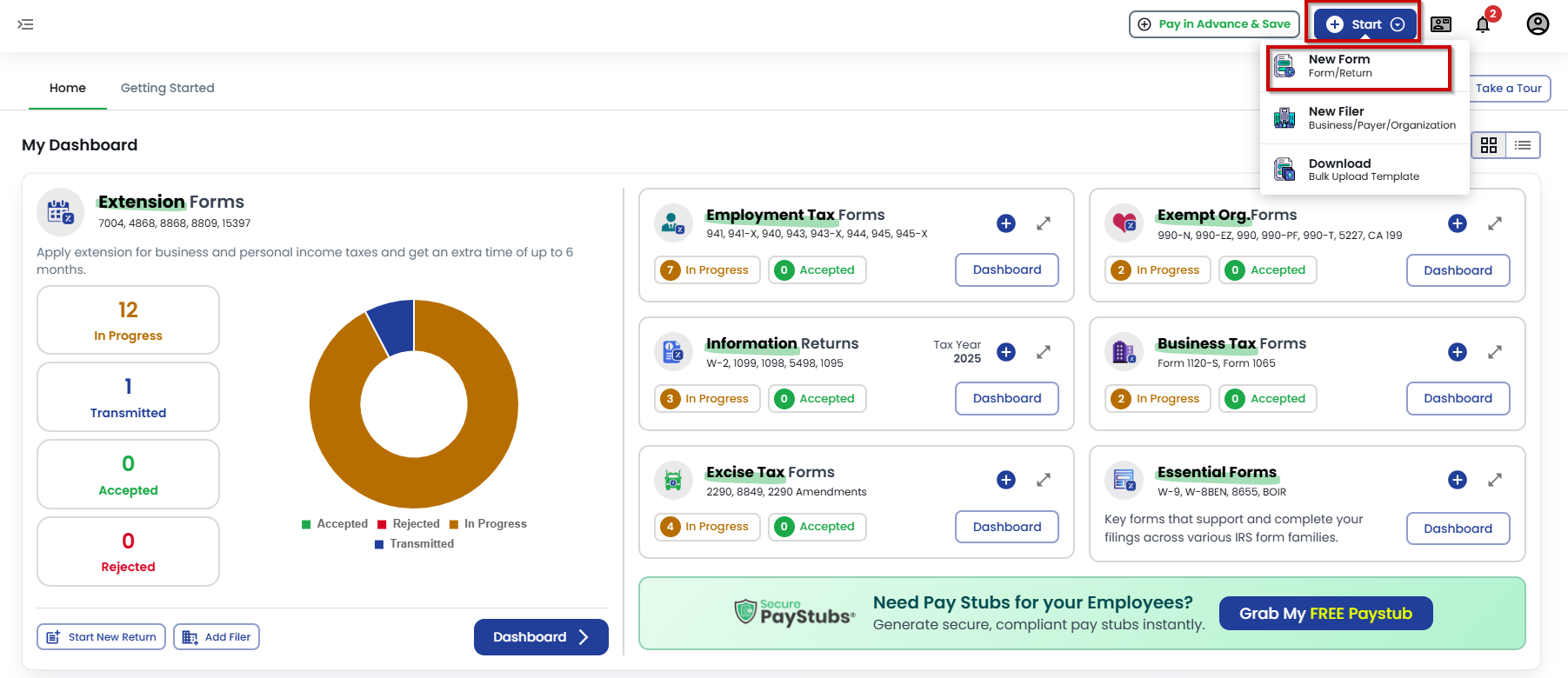The width and height of the screenshot is (1568, 678).
Task: Click Add Filer button
Action: coord(217,637)
